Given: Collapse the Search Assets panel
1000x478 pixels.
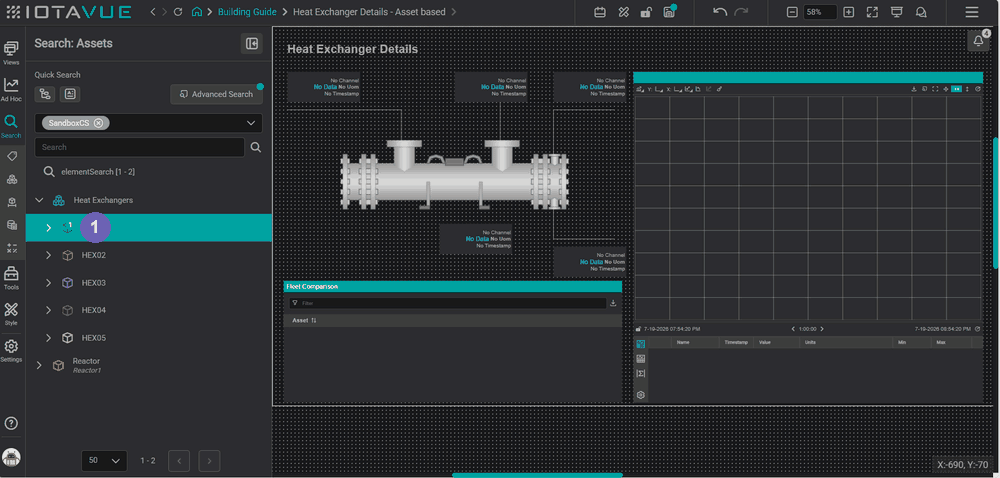Looking at the screenshot, I should pyautogui.click(x=251, y=43).
